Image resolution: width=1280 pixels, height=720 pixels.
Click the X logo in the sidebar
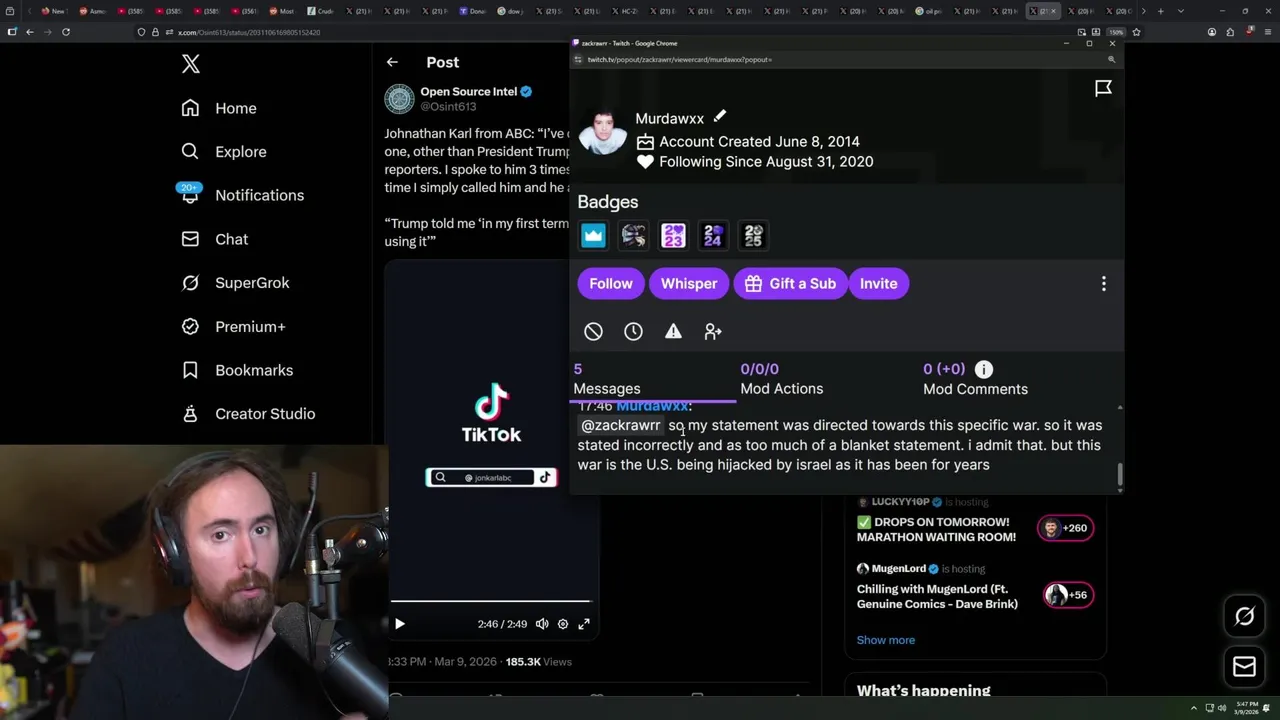tap(191, 65)
